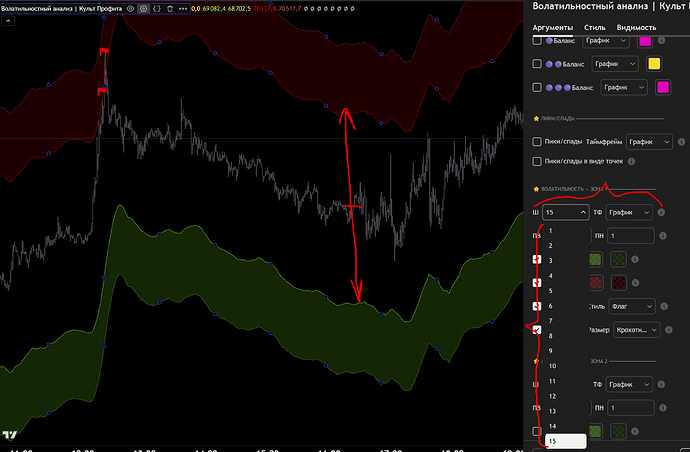Pick the yellow Баланс color swatch
This screenshot has height=452, width=690.
(654, 65)
